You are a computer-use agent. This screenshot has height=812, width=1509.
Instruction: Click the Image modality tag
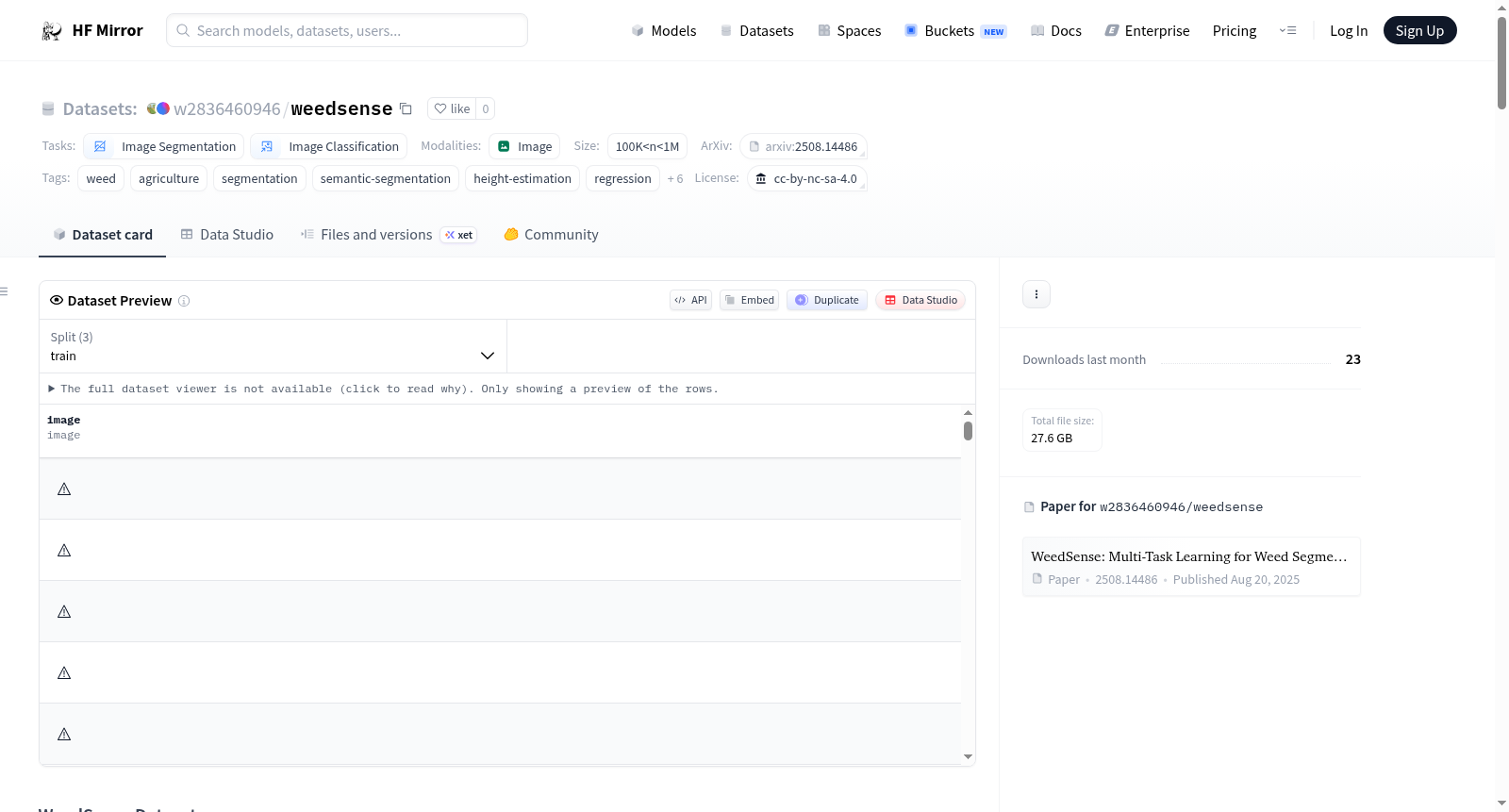point(524,146)
